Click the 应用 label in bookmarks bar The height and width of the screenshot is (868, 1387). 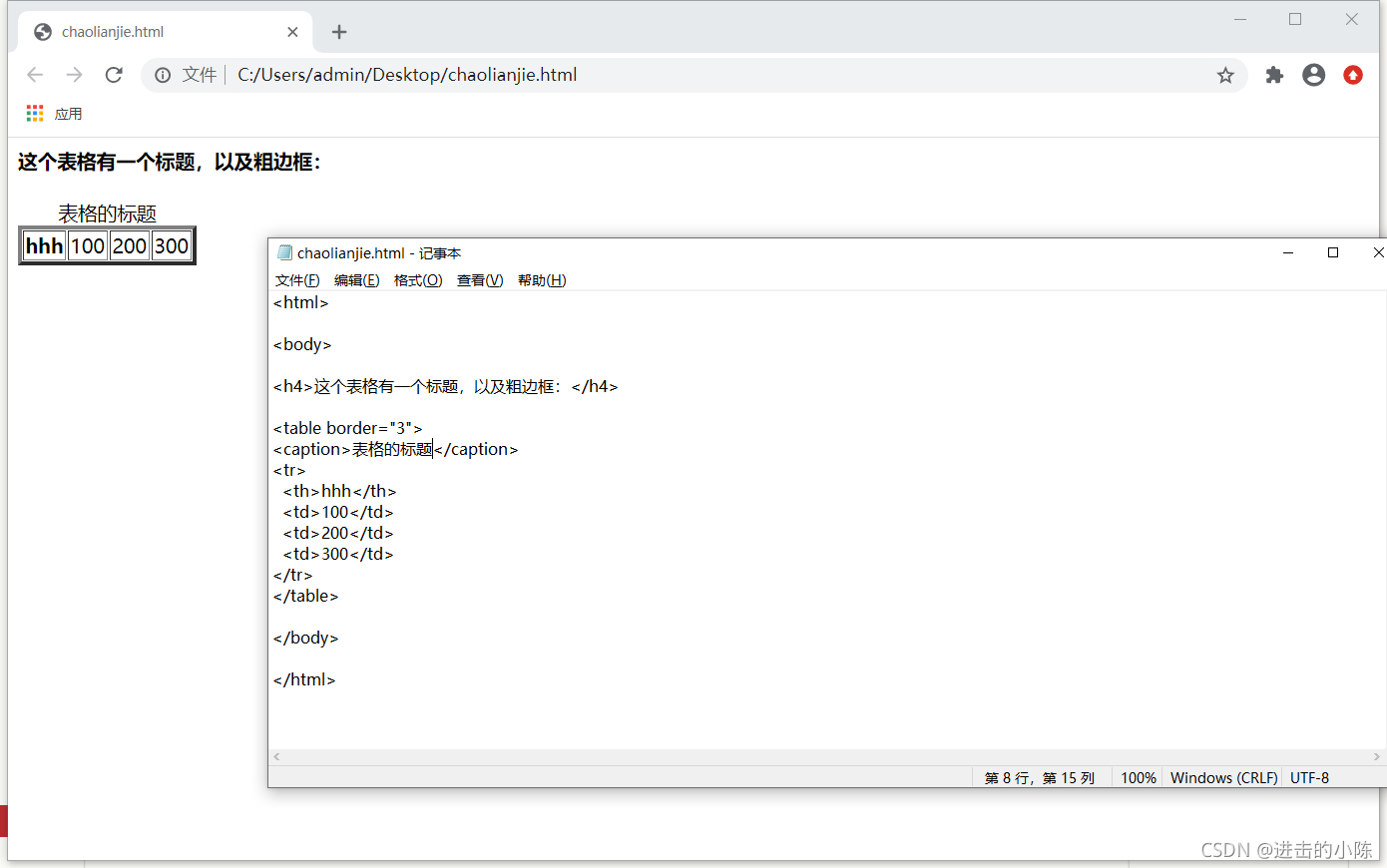(68, 114)
